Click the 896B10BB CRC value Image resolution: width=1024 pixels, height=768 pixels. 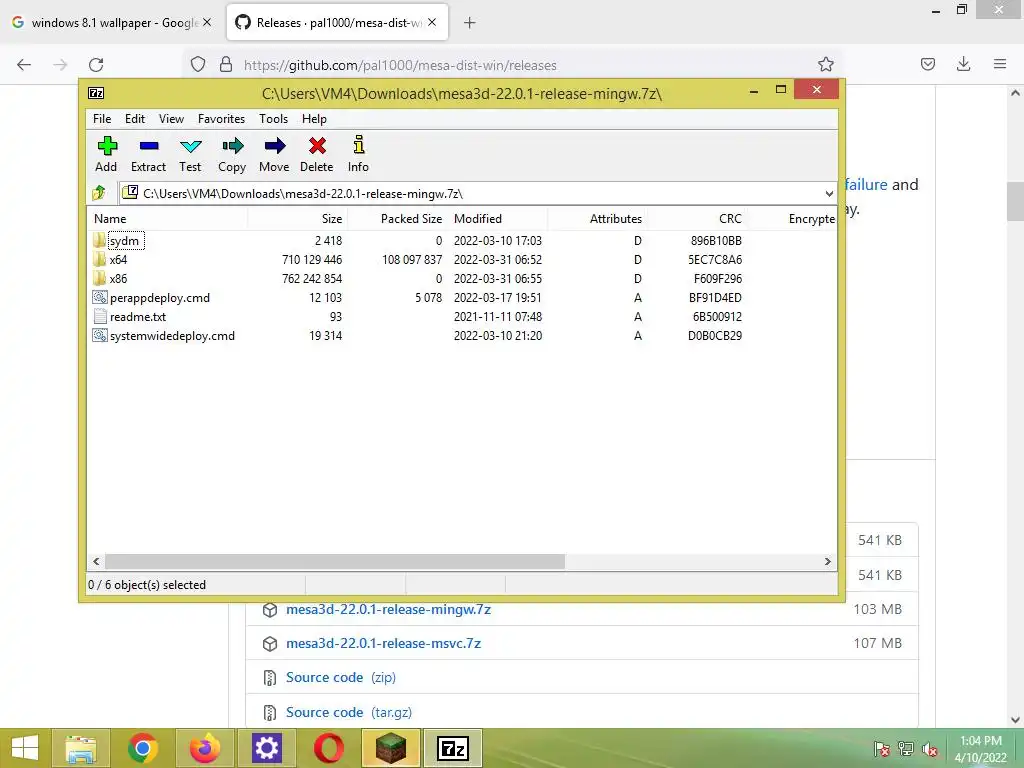(716, 241)
